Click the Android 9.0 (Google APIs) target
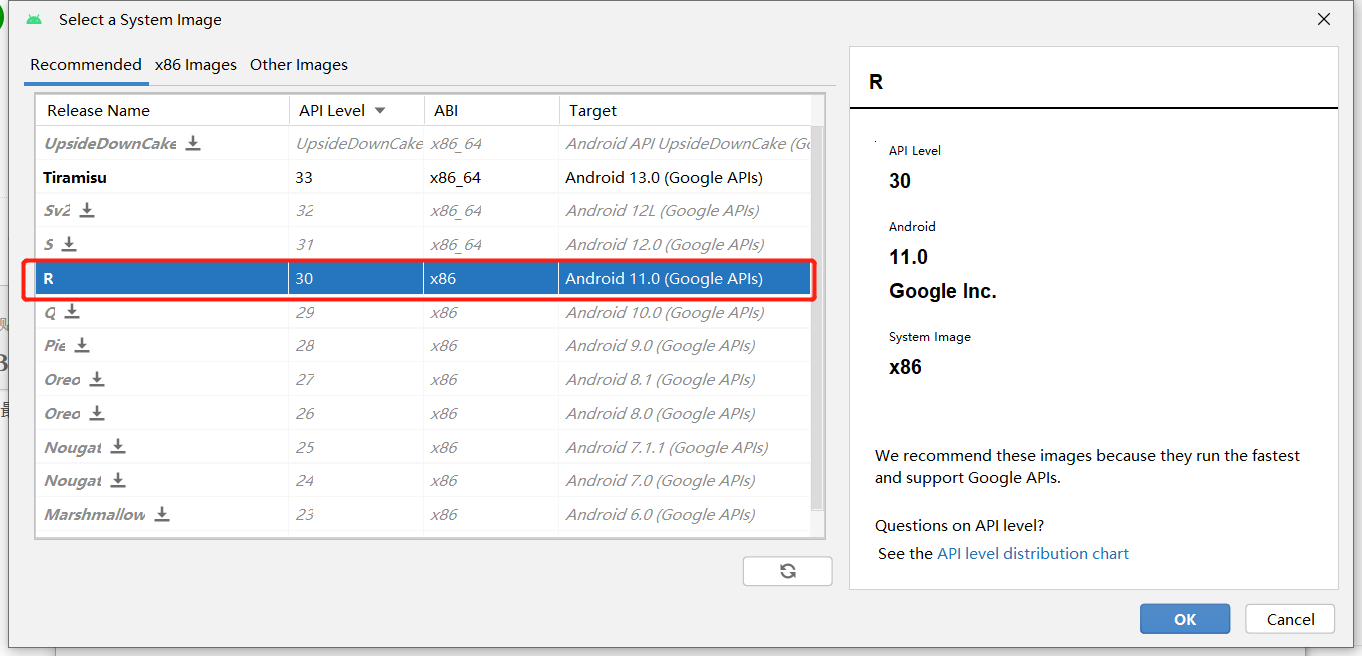 [660, 345]
